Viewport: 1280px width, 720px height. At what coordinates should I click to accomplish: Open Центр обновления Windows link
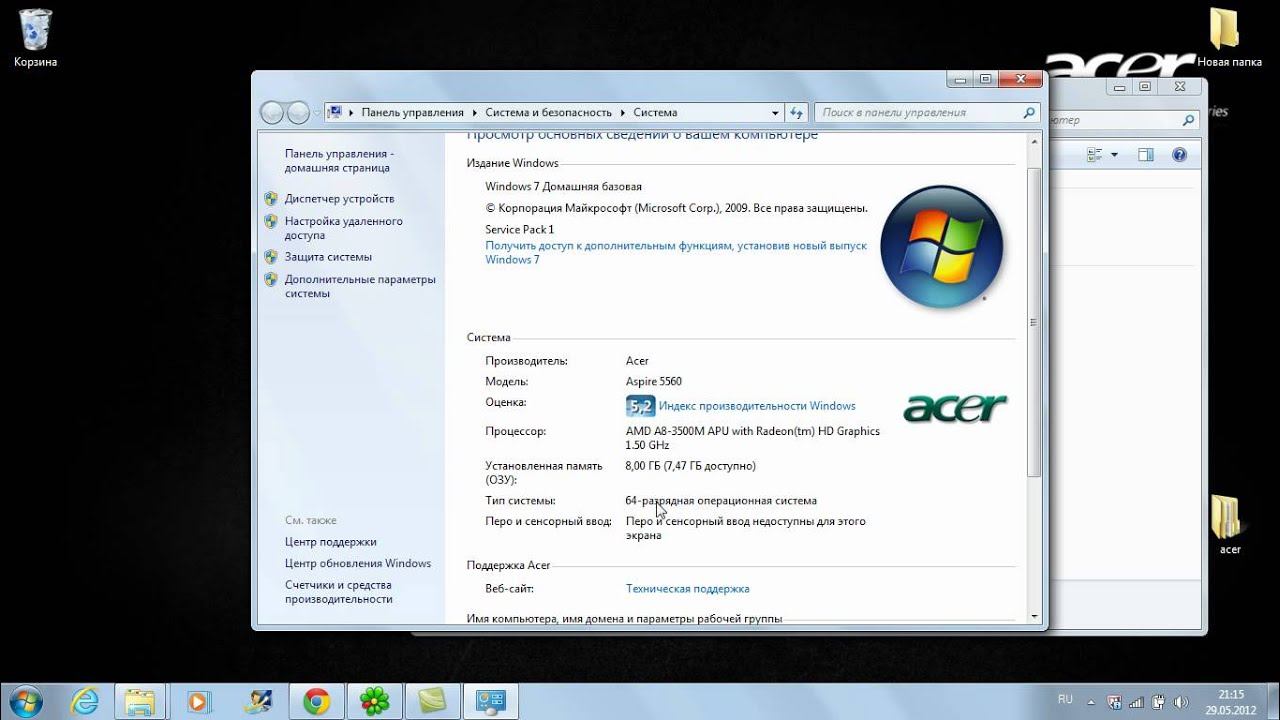click(x=357, y=564)
